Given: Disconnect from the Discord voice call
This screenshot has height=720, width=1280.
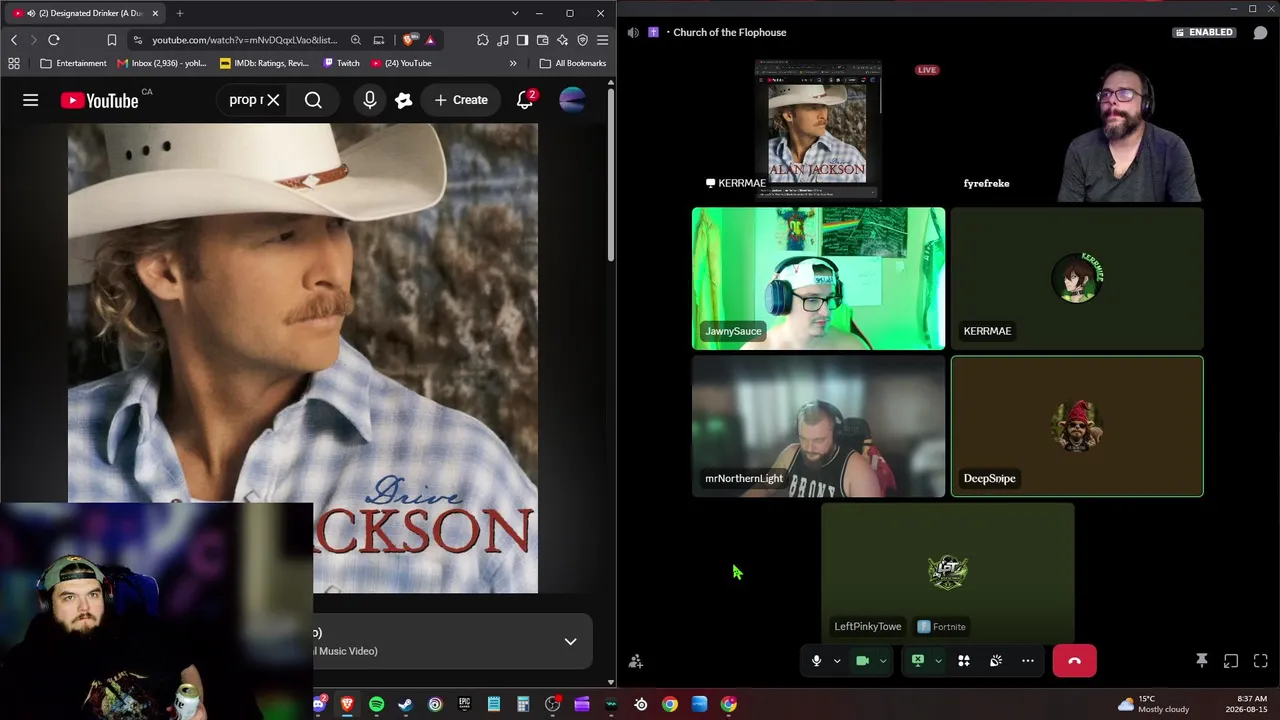Looking at the screenshot, I should [1074, 661].
